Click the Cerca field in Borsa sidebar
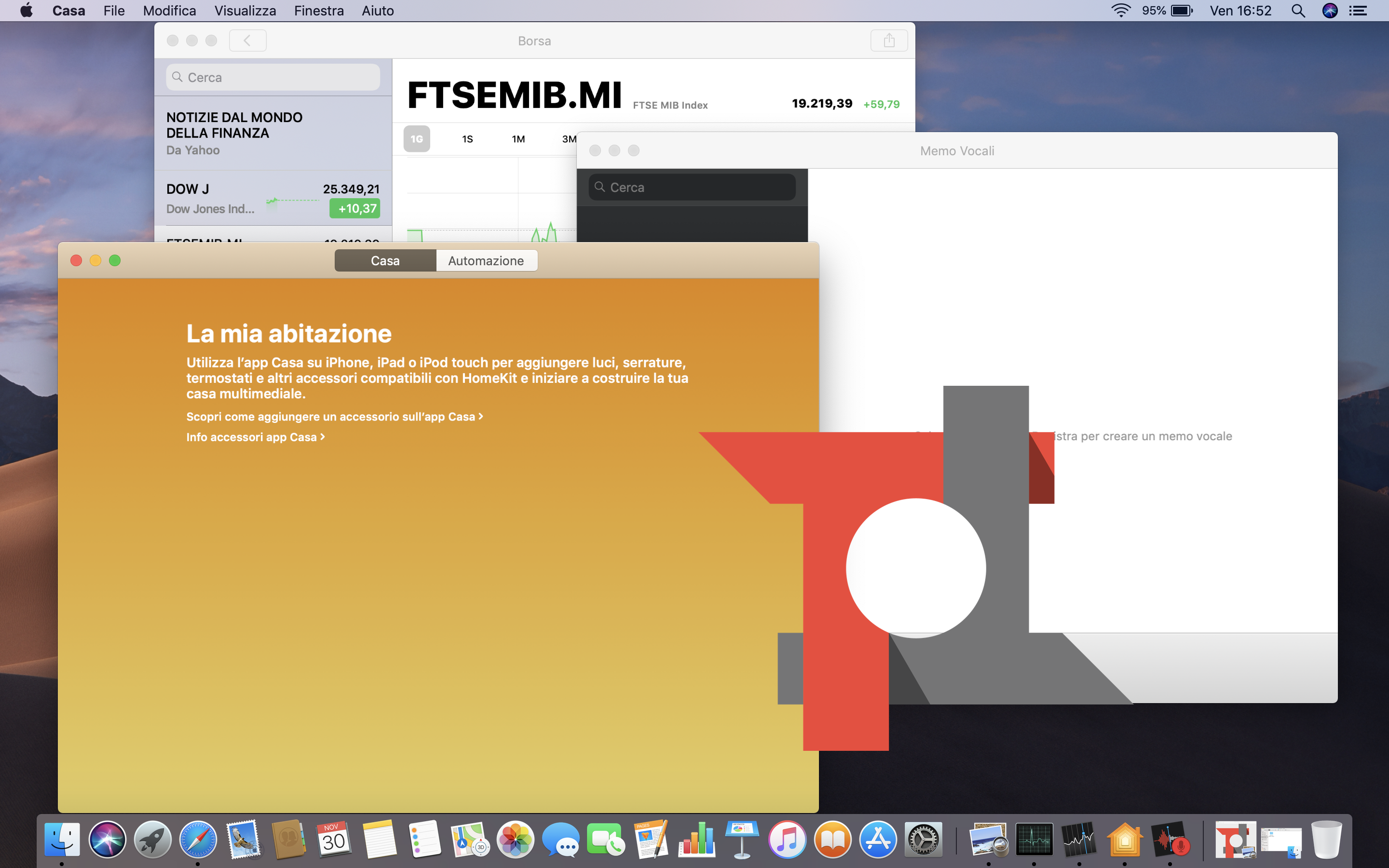The height and width of the screenshot is (868, 1389). coord(273,78)
